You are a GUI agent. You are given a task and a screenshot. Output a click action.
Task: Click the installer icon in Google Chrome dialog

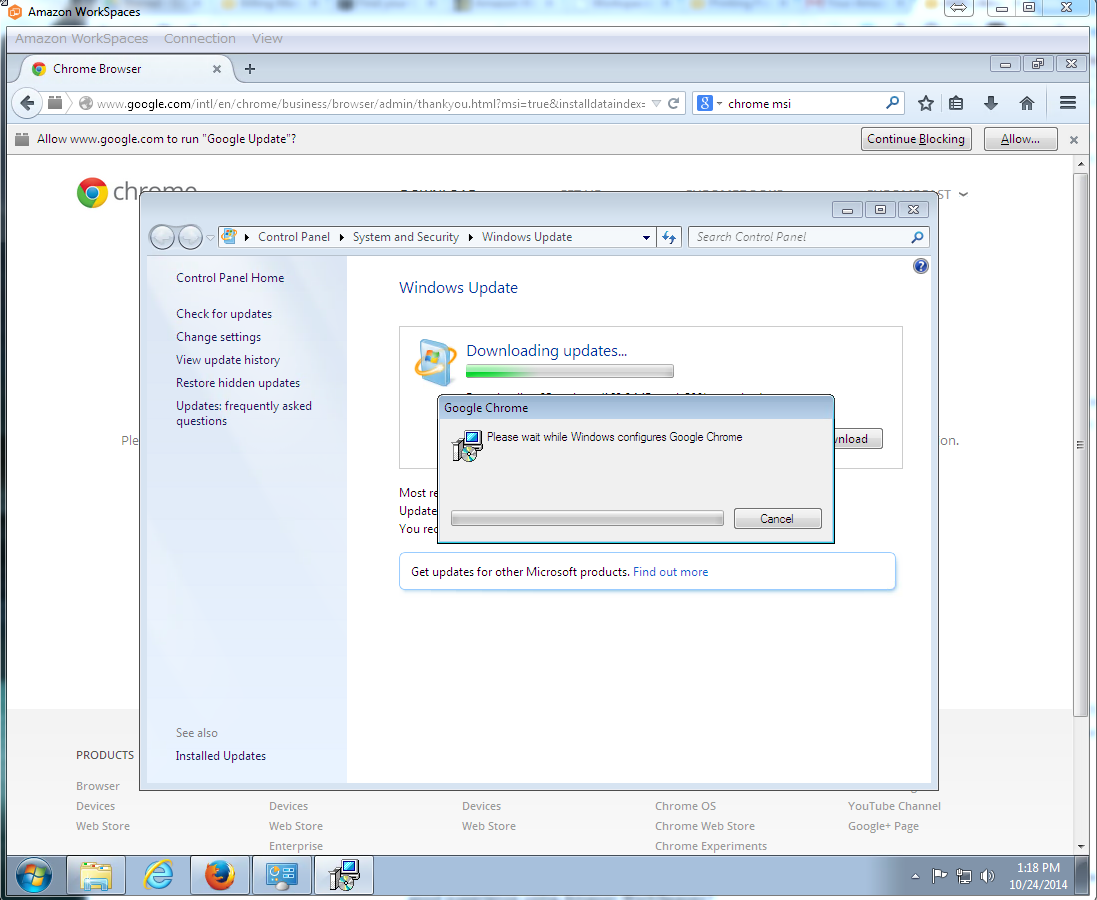tap(467, 446)
